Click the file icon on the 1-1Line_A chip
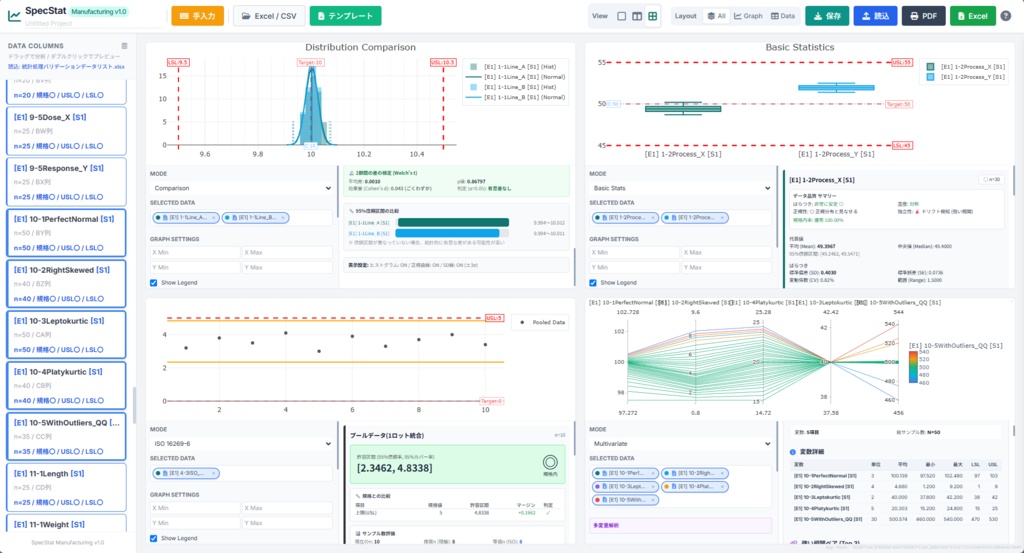 pyautogui.click(x=165, y=218)
